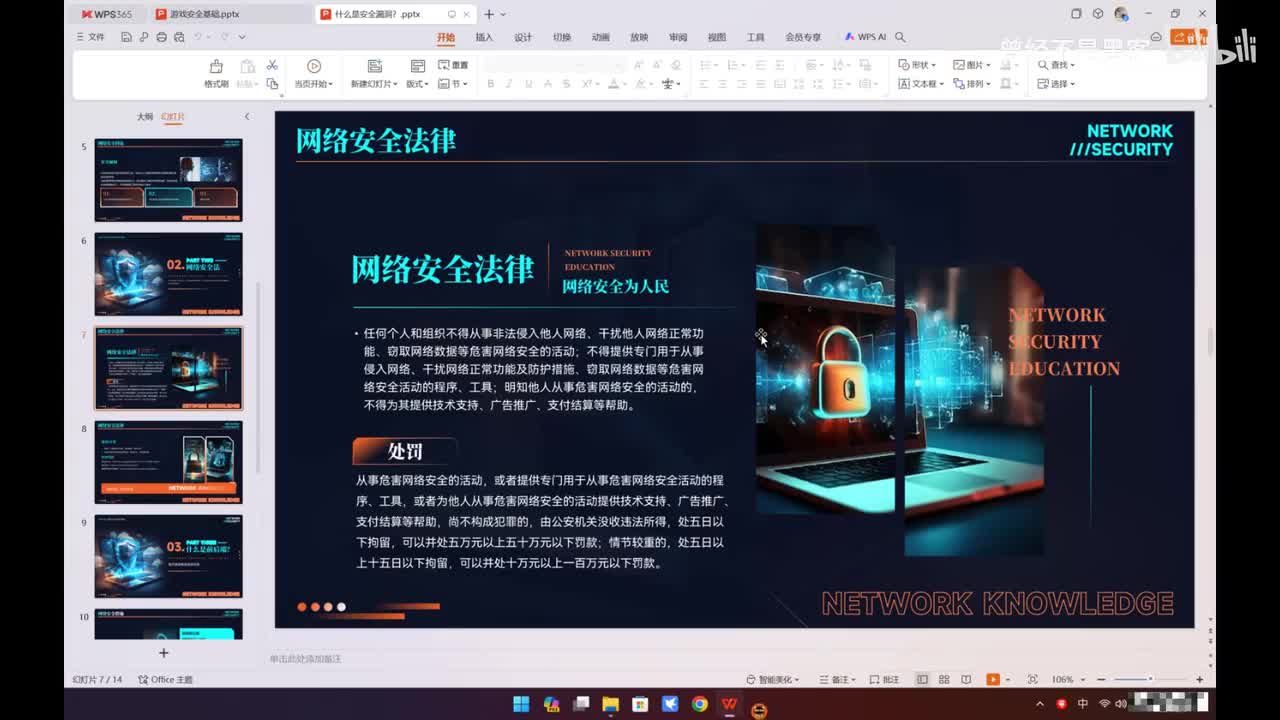This screenshot has height=720, width=1280.
Task: Add new slide with plus below thumbnails
Action: tap(163, 653)
